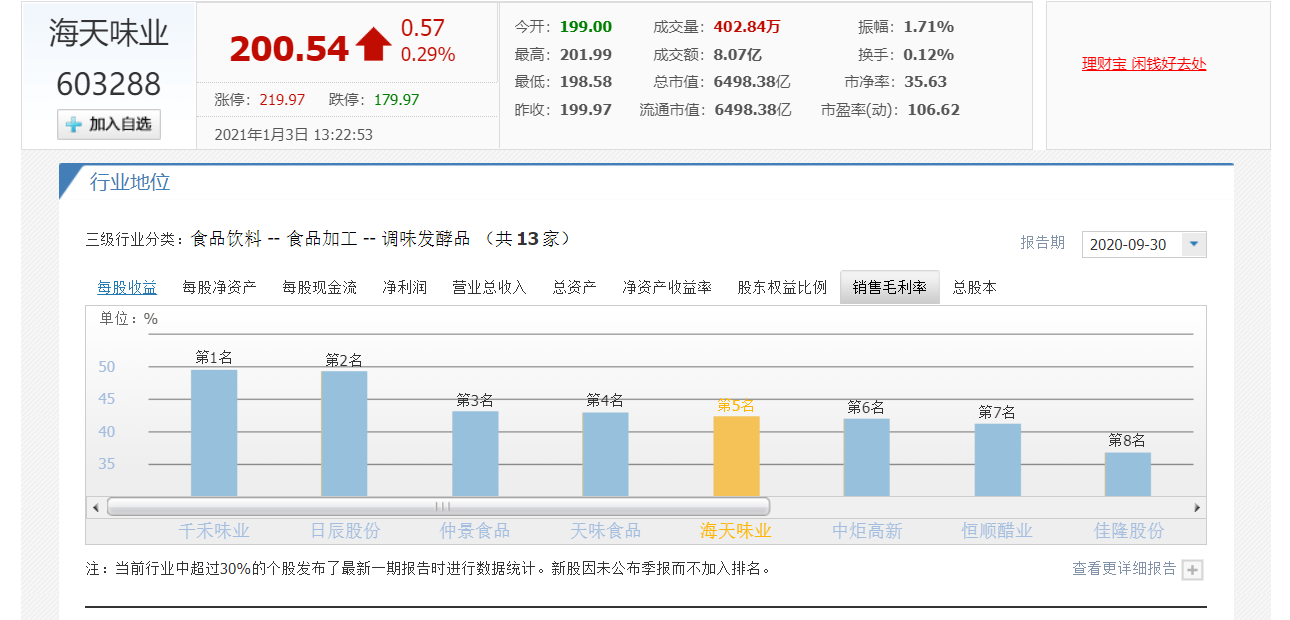This screenshot has height=620, width=1290.
Task: Switch to 净资产收益率 tab
Action: tap(667, 287)
